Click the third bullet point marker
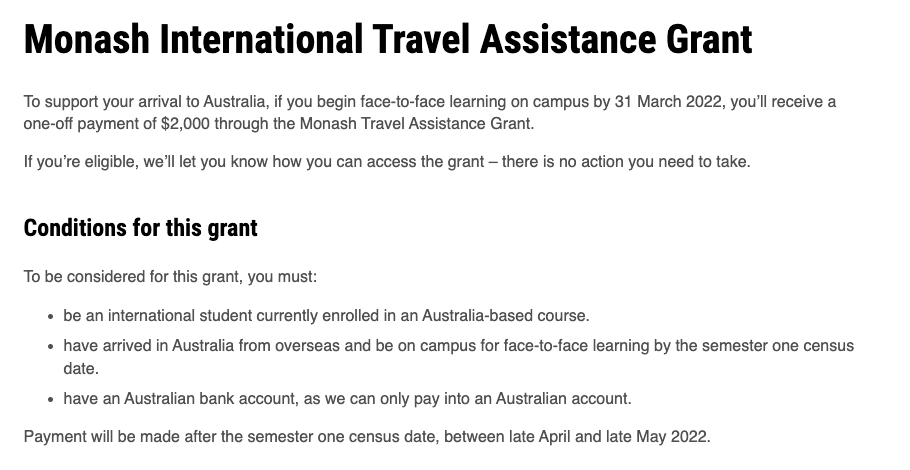 [x=52, y=400]
